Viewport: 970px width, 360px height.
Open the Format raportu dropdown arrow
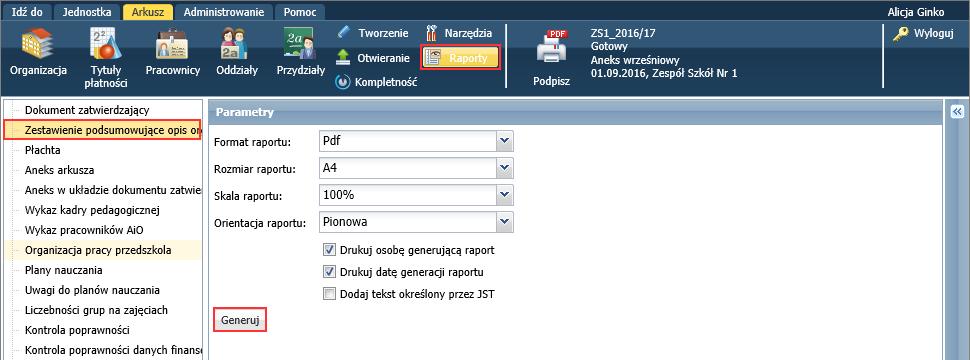click(505, 141)
